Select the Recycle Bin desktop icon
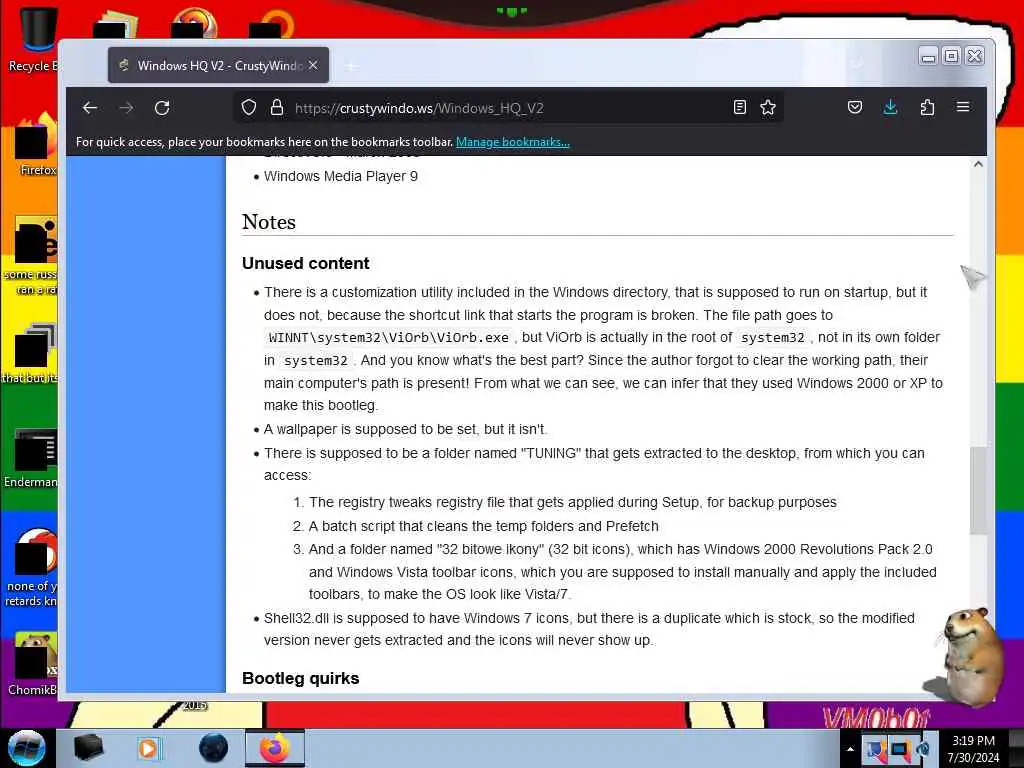The height and width of the screenshot is (768, 1024). click(33, 39)
